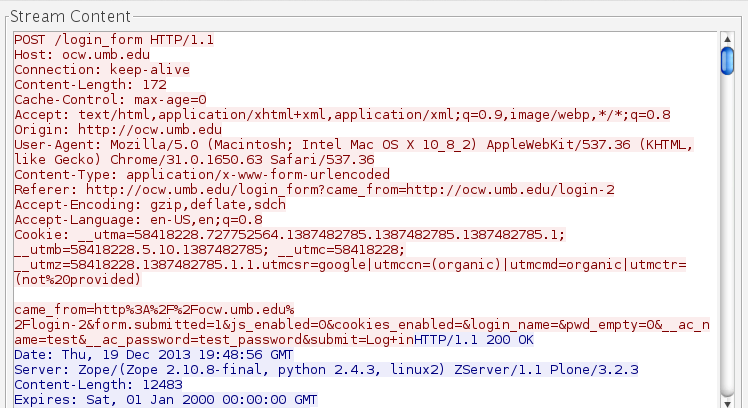Click the Accept-Language en-US line

pos(138,219)
